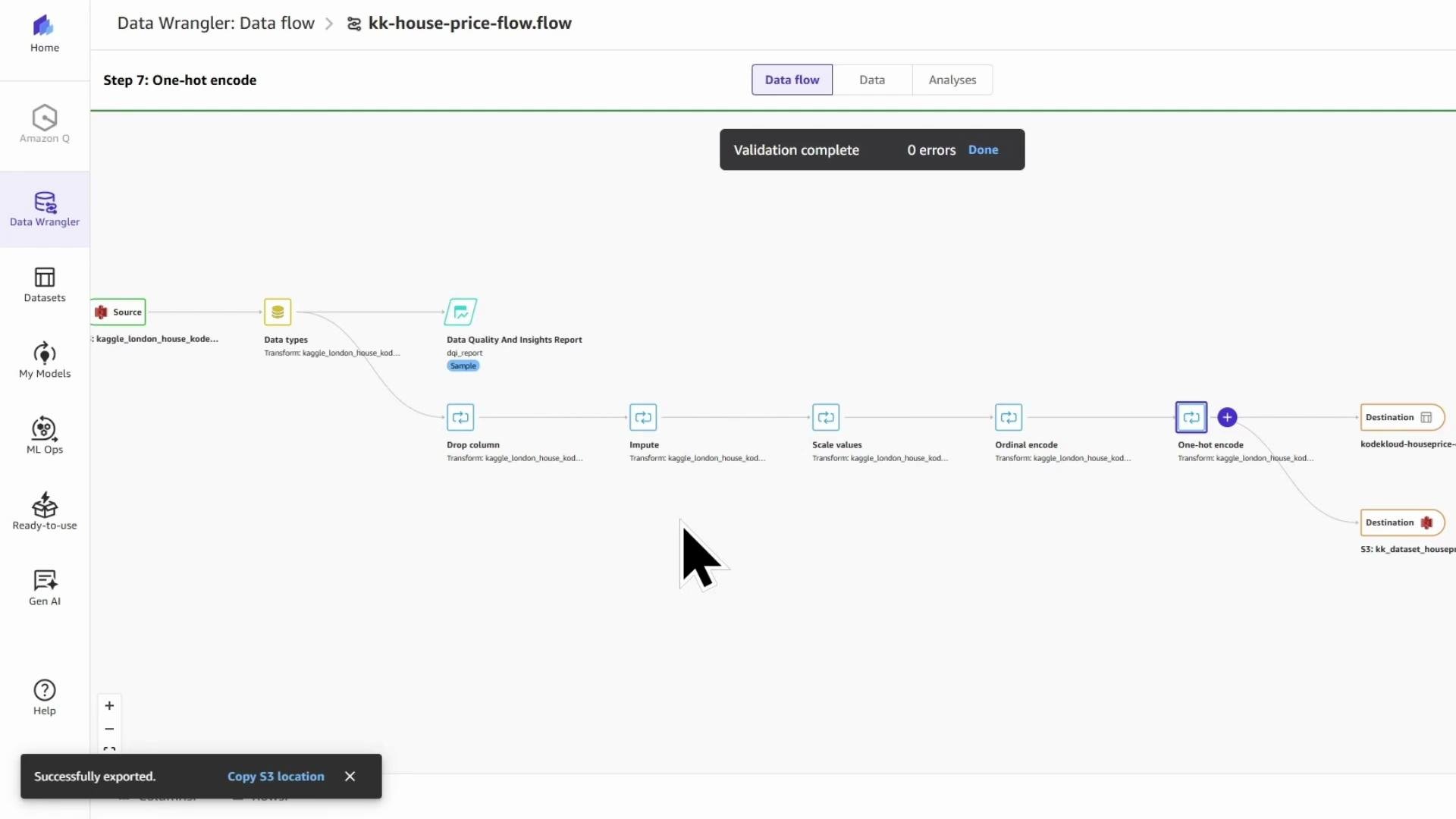Open the Gen AI section
This screenshot has width=1456, height=819.
click(45, 588)
